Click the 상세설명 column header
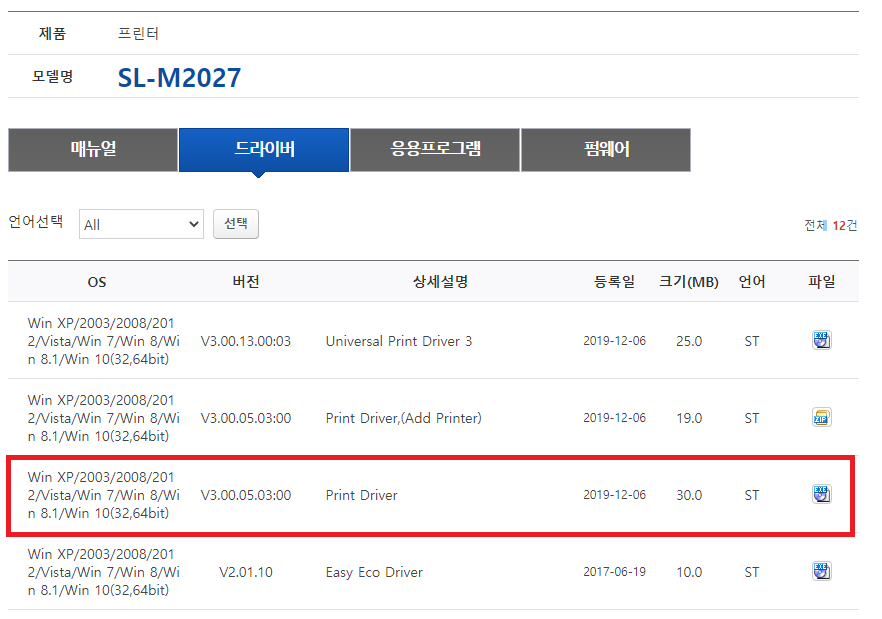Image resolution: width=882 pixels, height=619 pixels. (440, 281)
